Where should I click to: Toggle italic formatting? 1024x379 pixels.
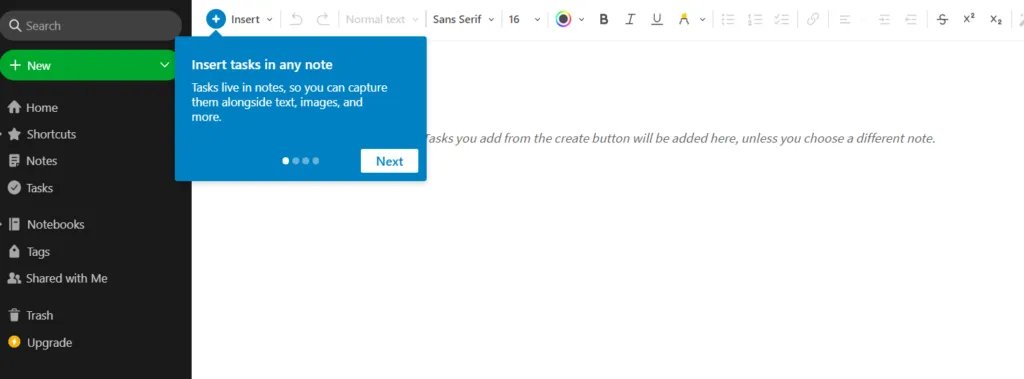(x=630, y=19)
